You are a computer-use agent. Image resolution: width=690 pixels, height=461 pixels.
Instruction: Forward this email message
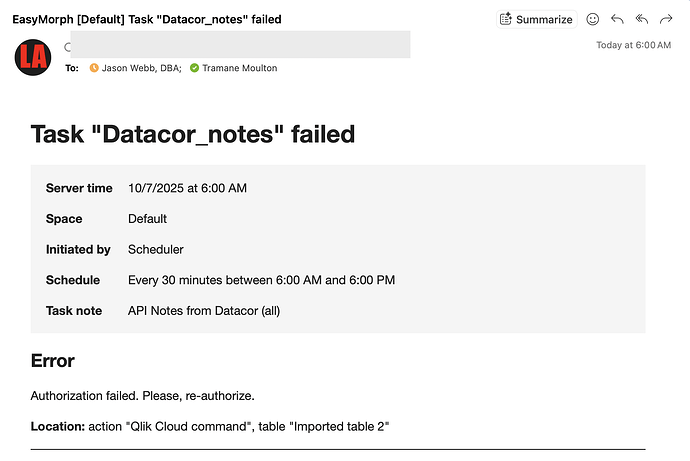pyautogui.click(x=666, y=19)
